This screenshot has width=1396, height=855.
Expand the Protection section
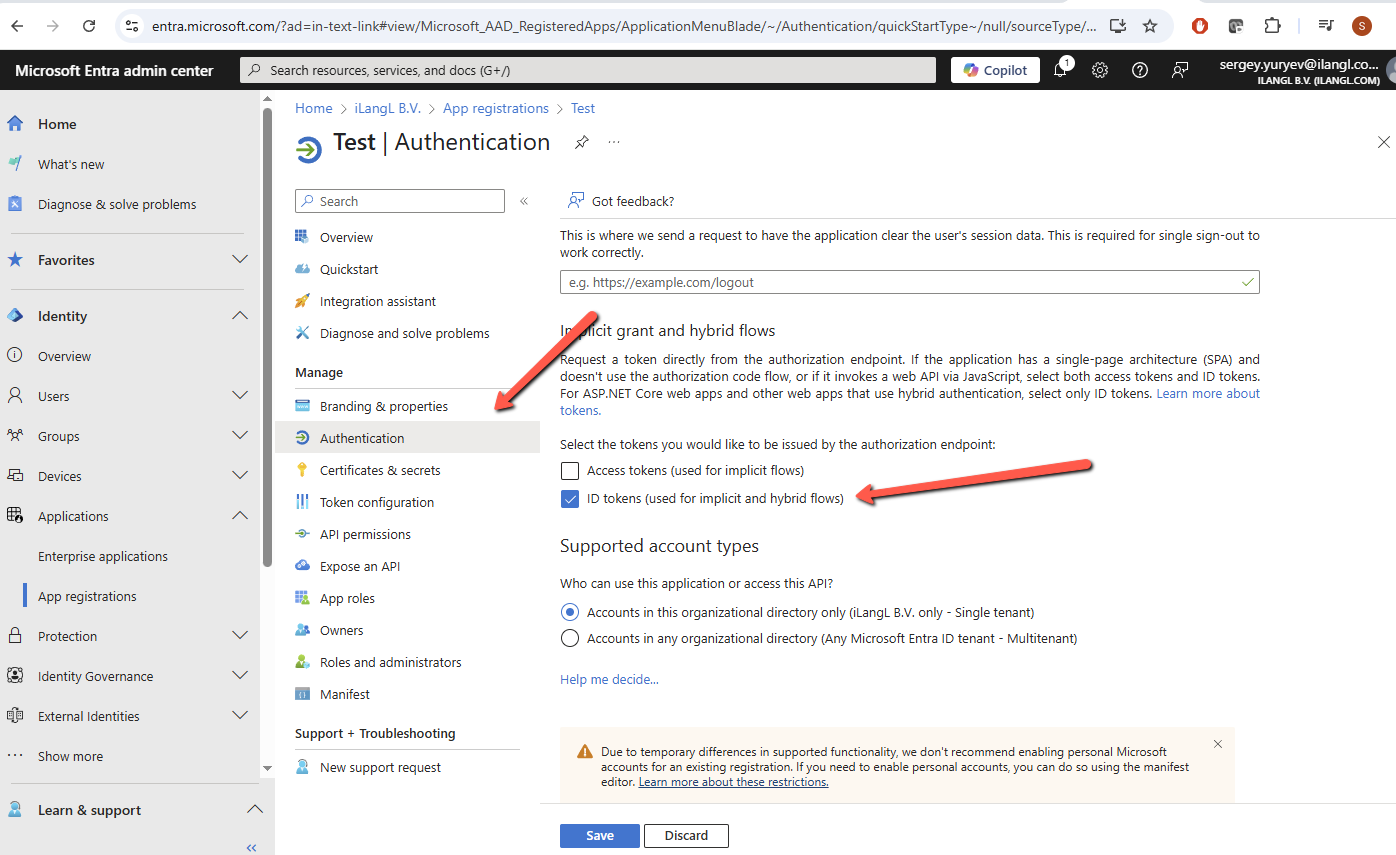(x=240, y=636)
